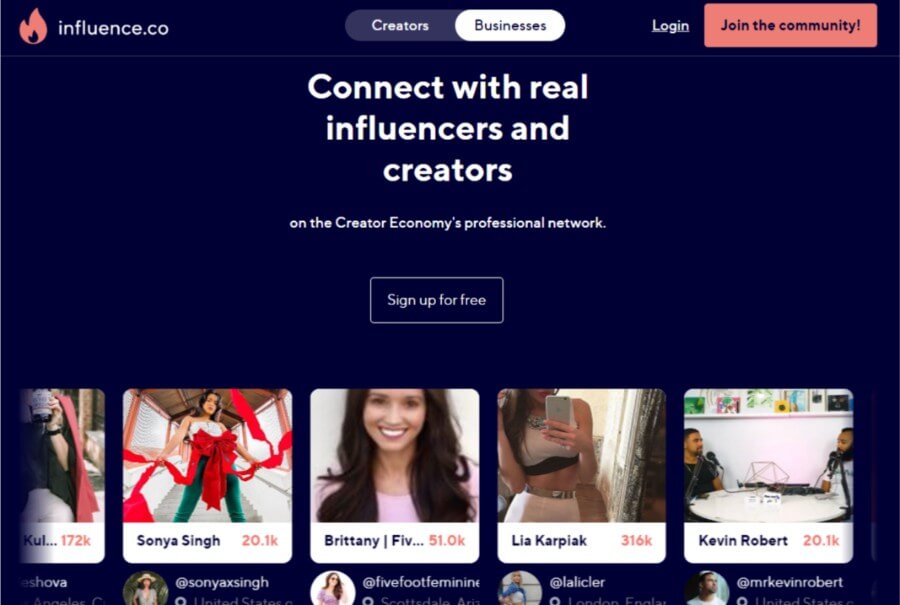Open the @mrkevinrobert handle link
Viewport: 900px width, 605px height.
(x=789, y=582)
